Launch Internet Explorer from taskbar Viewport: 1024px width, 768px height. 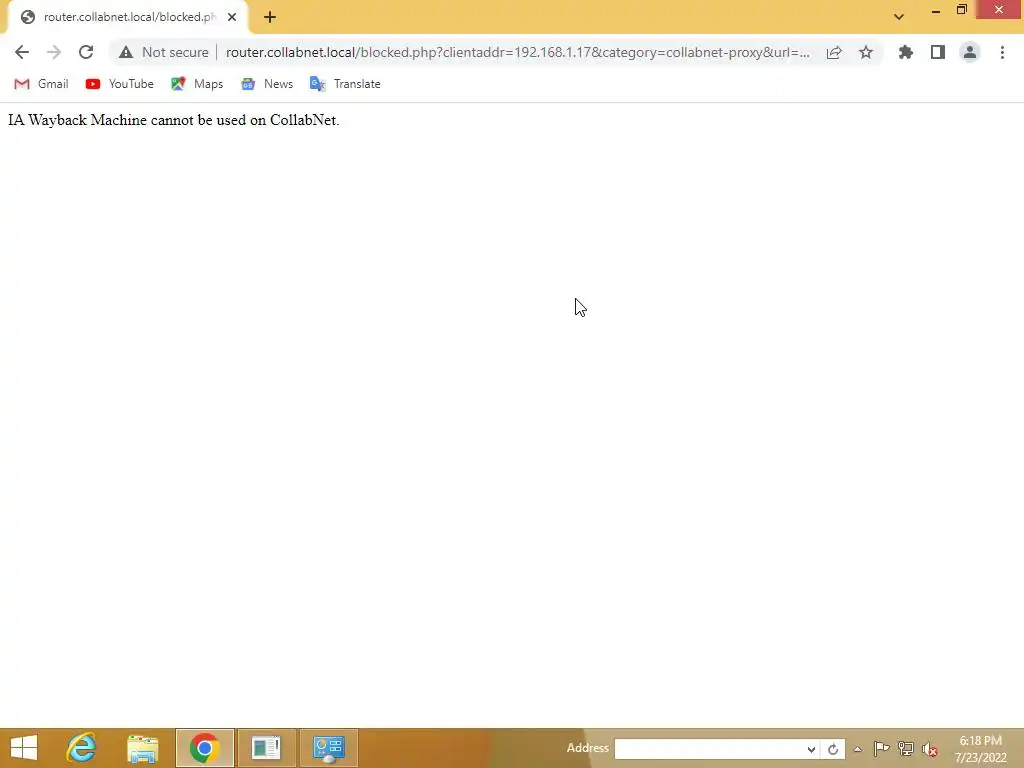(x=82, y=748)
